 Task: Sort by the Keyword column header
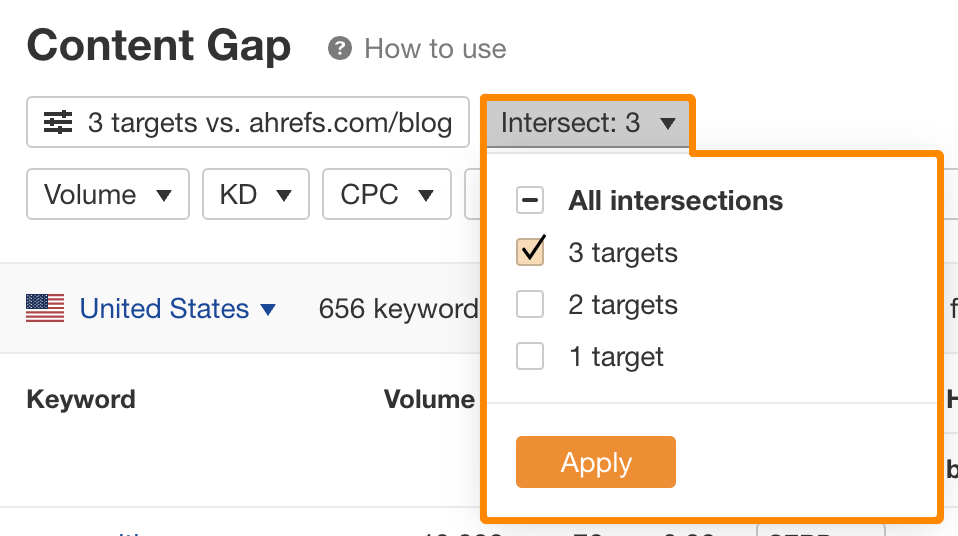coord(81,400)
